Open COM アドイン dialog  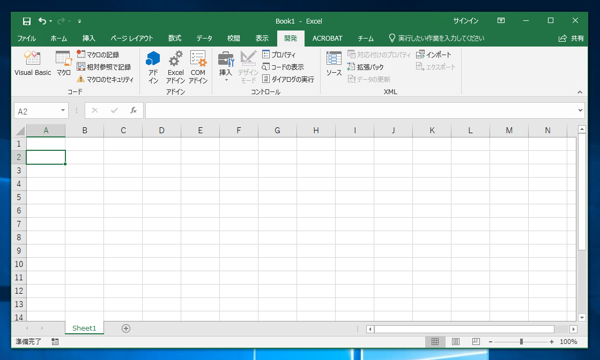(198, 67)
